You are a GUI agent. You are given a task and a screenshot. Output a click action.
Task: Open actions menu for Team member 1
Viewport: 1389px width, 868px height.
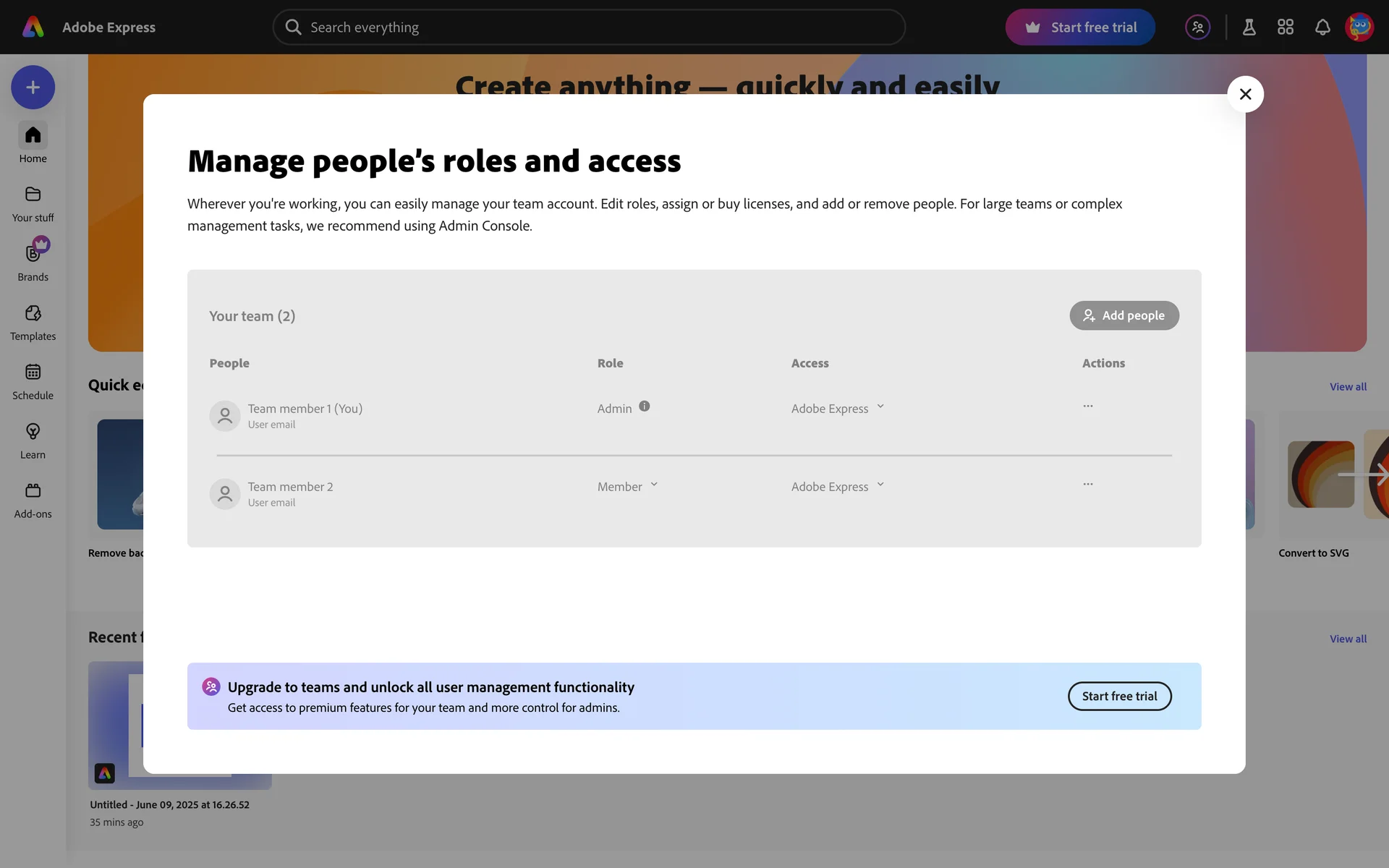[1087, 407]
